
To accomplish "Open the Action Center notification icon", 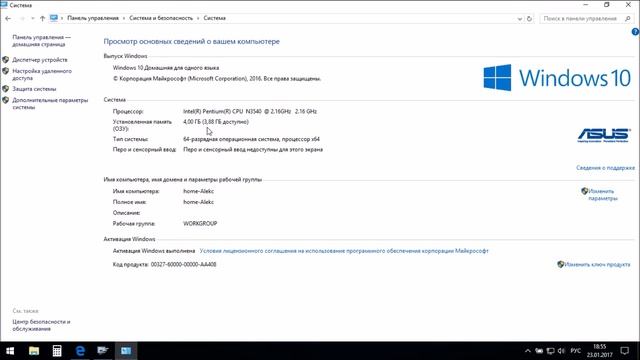I will 625,351.
